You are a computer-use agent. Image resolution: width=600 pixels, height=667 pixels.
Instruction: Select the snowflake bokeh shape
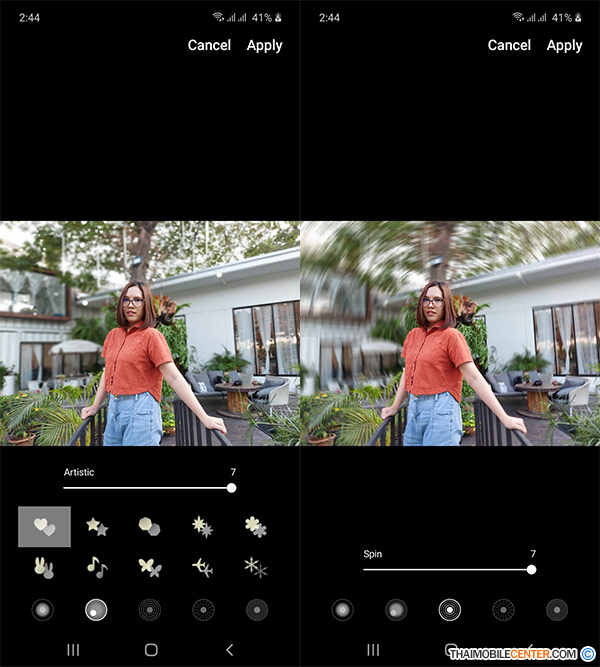coord(256,568)
